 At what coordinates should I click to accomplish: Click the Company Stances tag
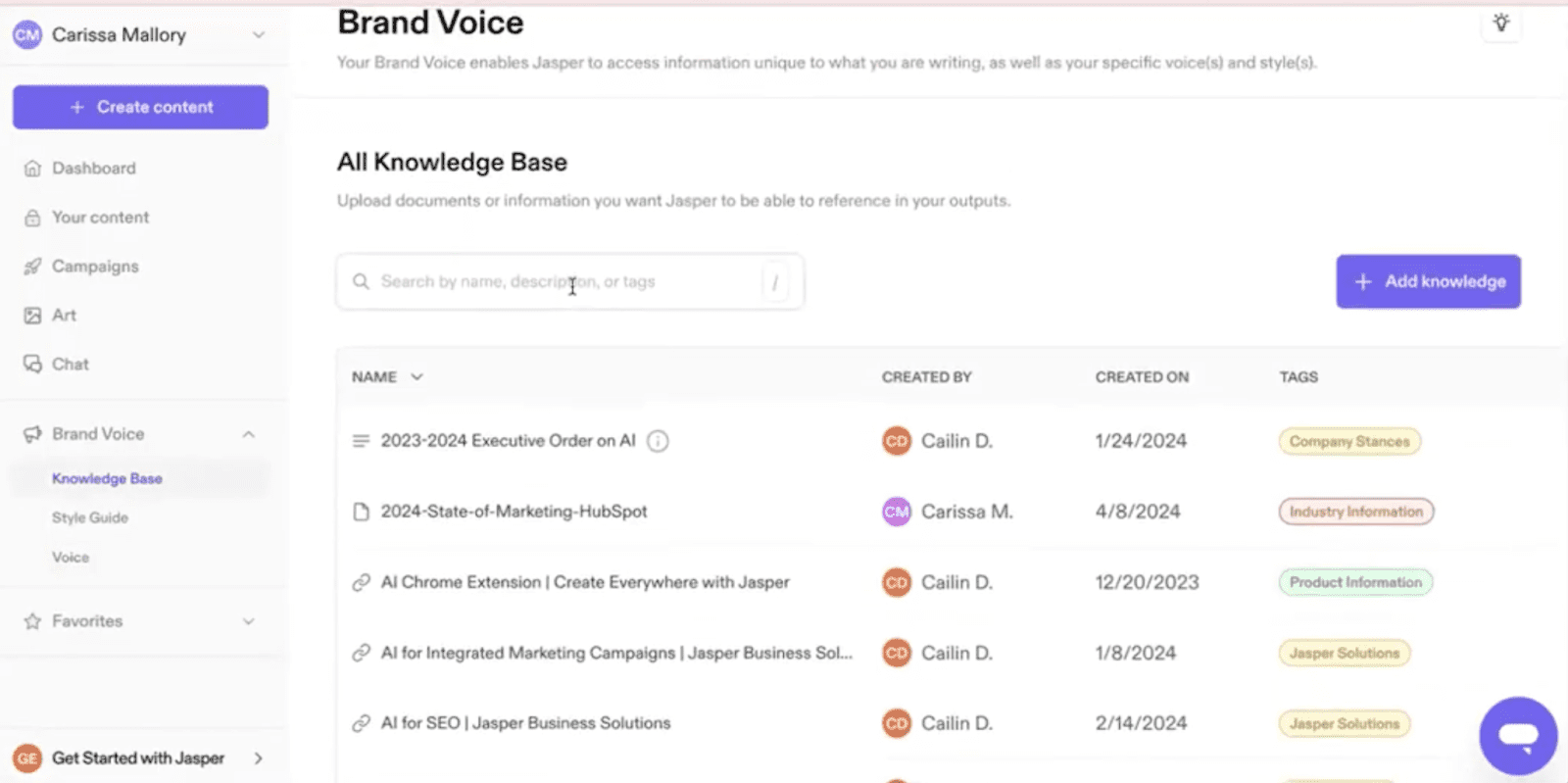pos(1349,442)
